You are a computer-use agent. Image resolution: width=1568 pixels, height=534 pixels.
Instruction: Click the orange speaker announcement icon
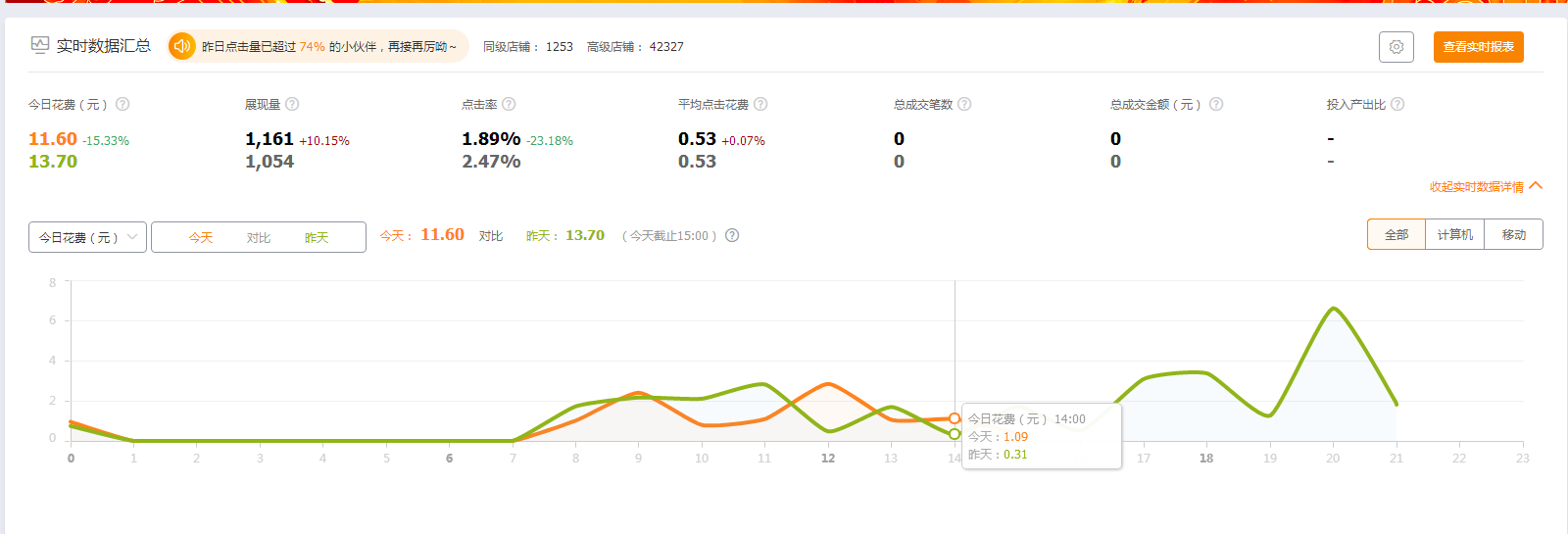pos(182,46)
